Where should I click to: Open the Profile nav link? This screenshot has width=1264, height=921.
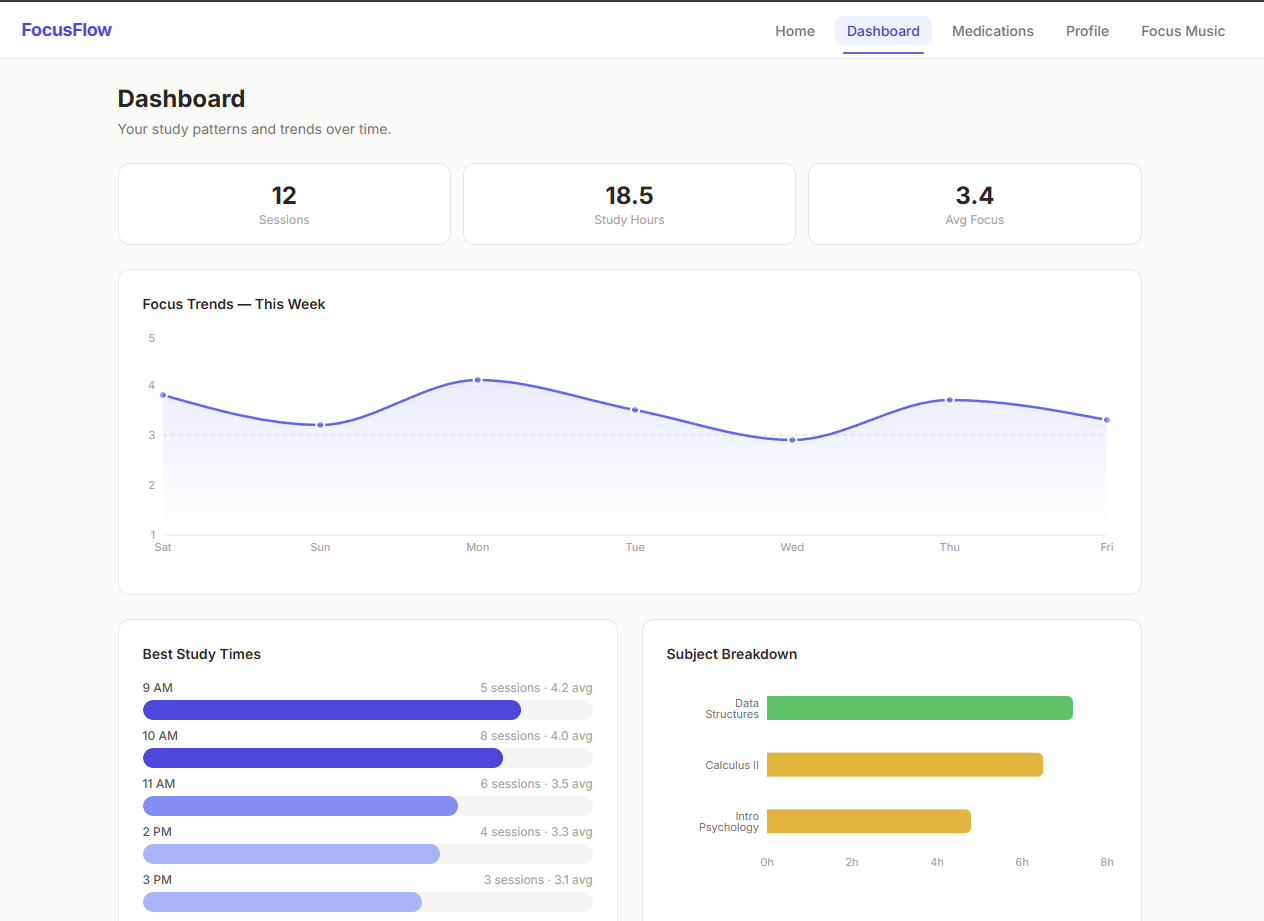[1087, 31]
